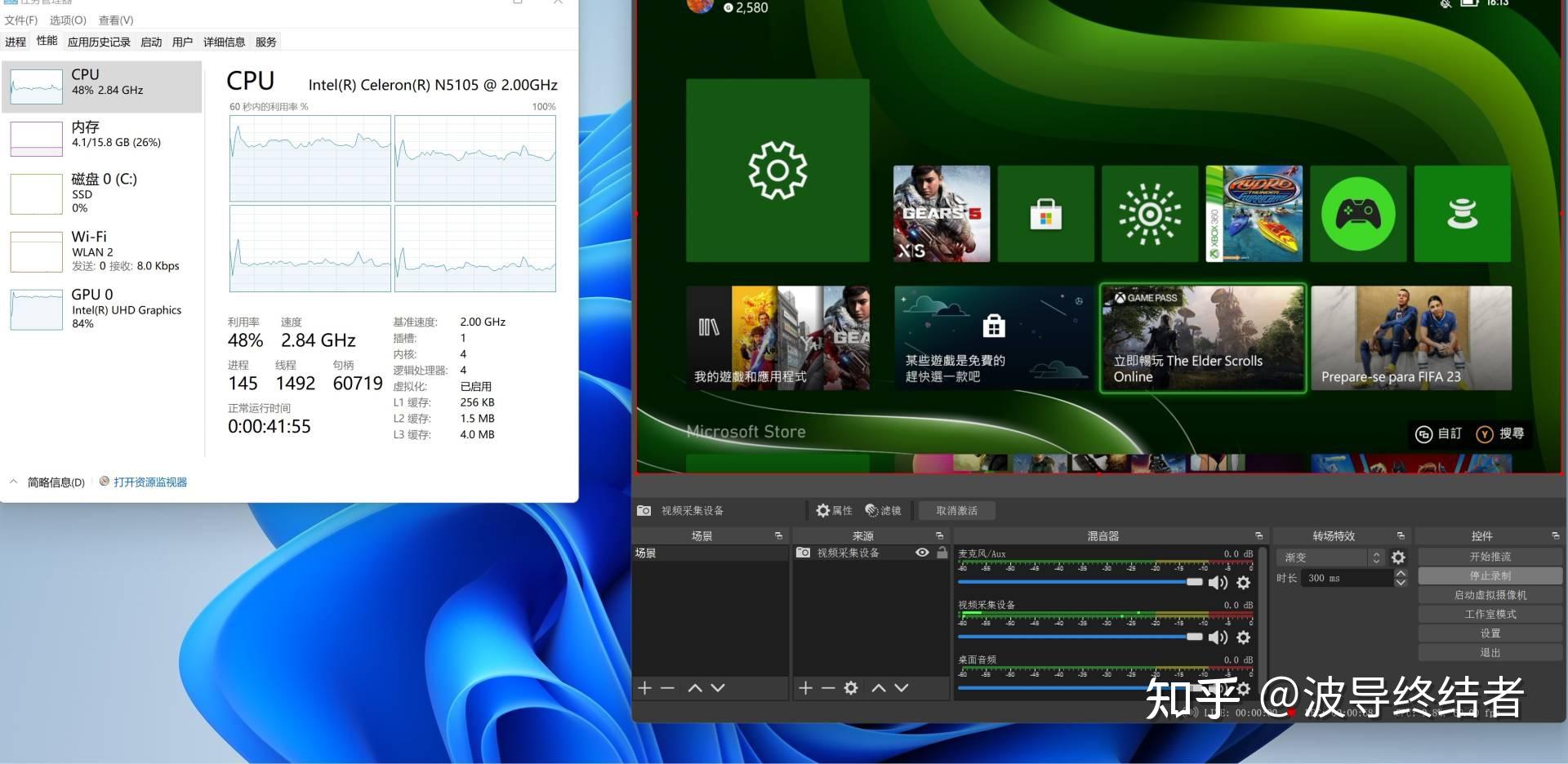Select GPU 0 in Task Manager sidebar

pos(100,309)
